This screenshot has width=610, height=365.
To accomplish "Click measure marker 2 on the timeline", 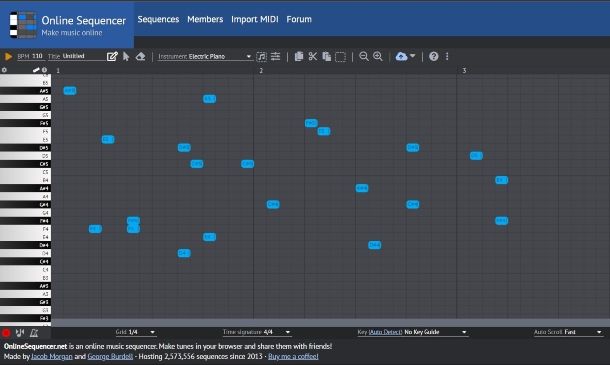I will [261, 70].
